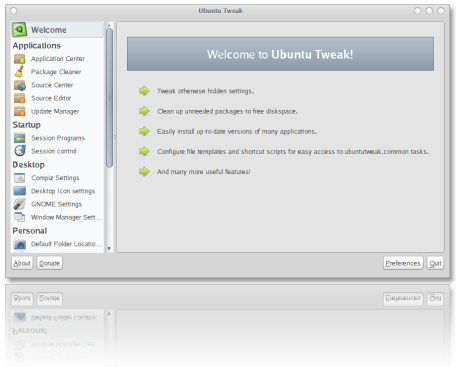This screenshot has width=456, height=367.
Task: Open Update Manager entry
Action: click(57, 111)
